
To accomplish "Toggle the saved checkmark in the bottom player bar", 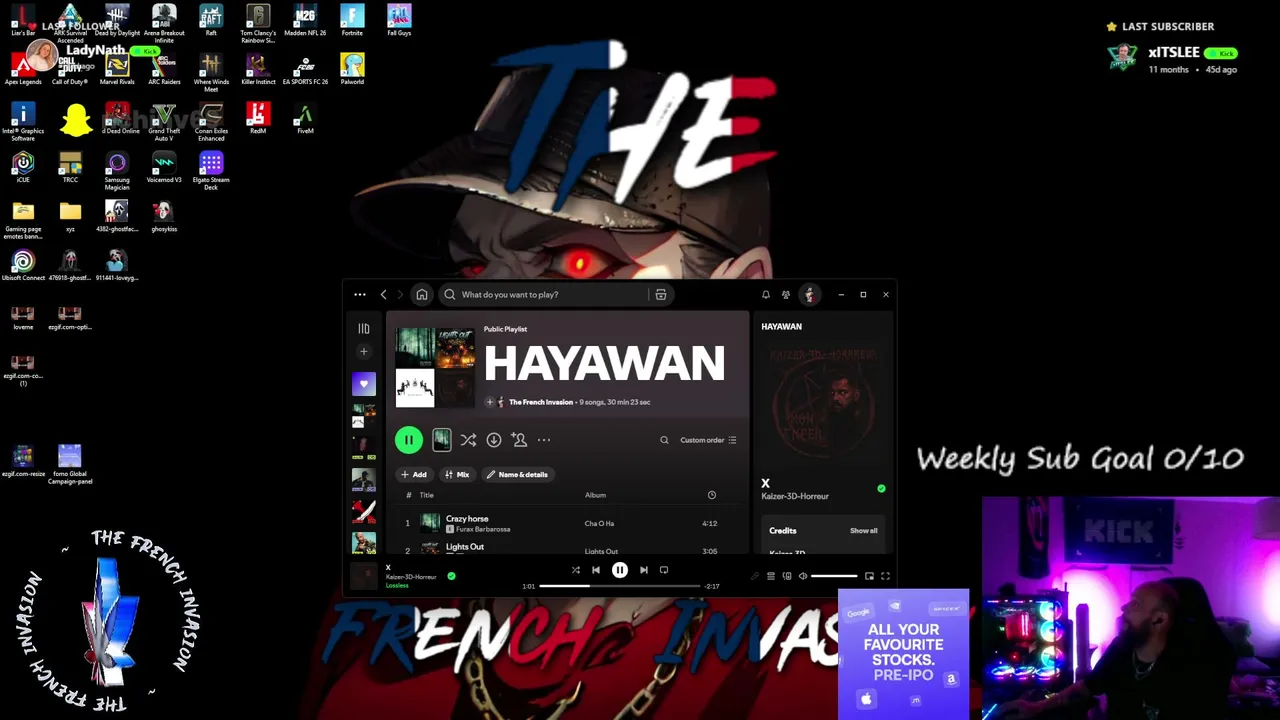I will (451, 576).
